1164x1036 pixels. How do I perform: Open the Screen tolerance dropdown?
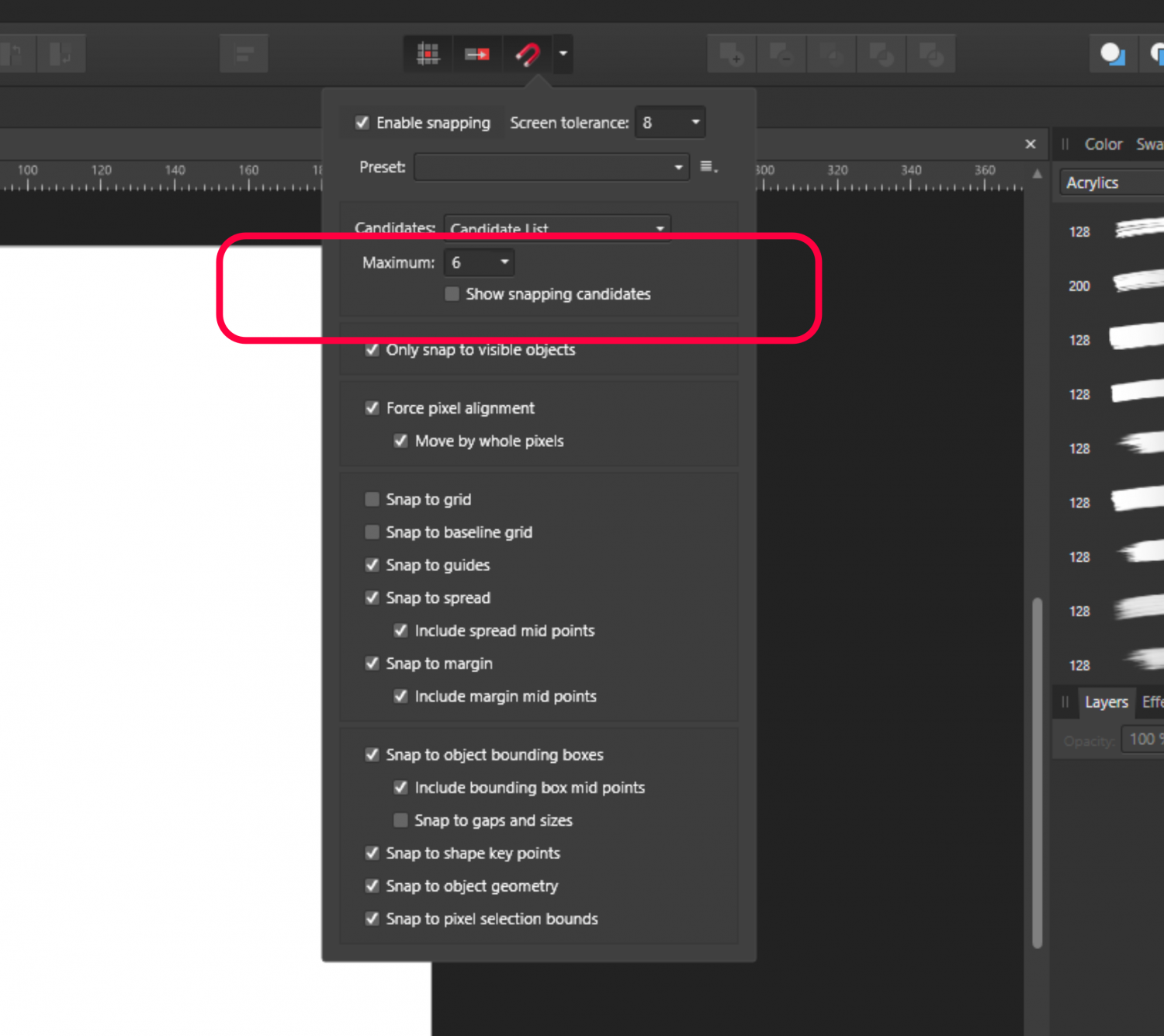click(695, 123)
